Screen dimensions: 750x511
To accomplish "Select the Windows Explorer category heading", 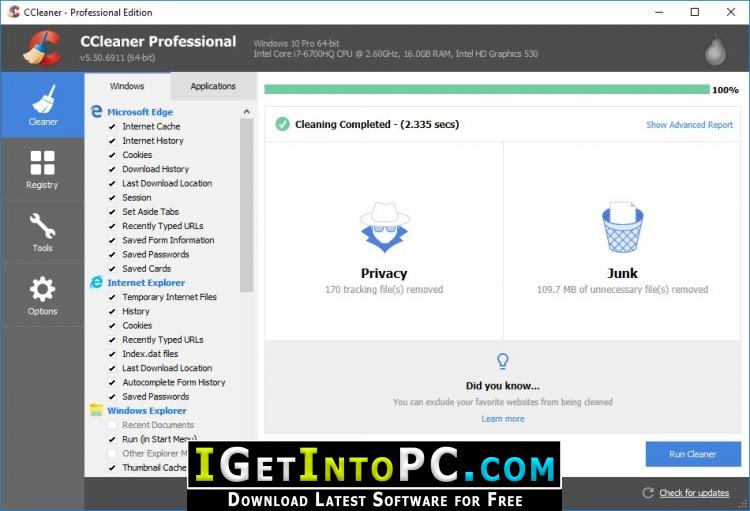I will click(x=147, y=411).
